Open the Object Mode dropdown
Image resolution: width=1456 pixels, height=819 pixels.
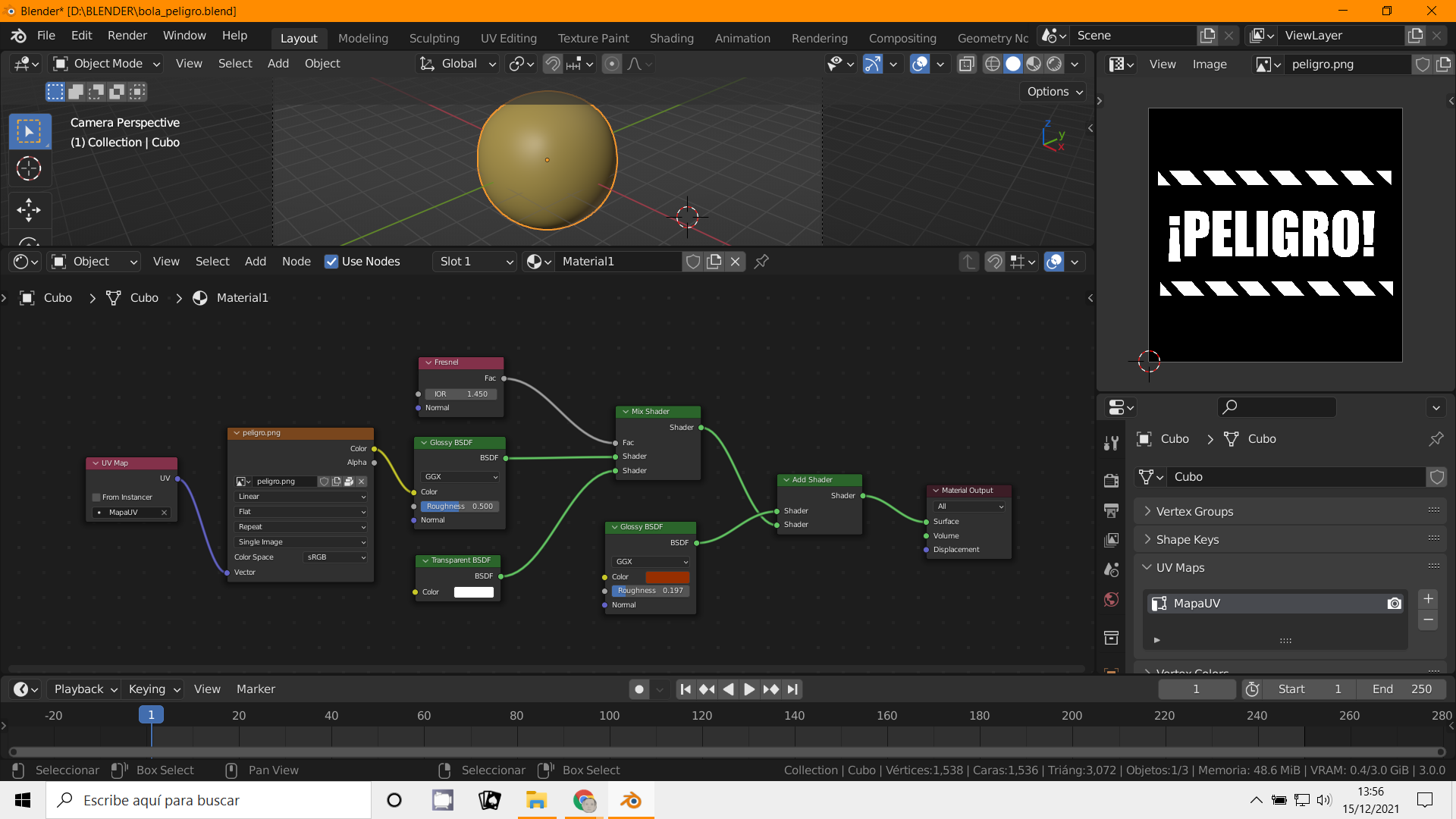[x=107, y=64]
